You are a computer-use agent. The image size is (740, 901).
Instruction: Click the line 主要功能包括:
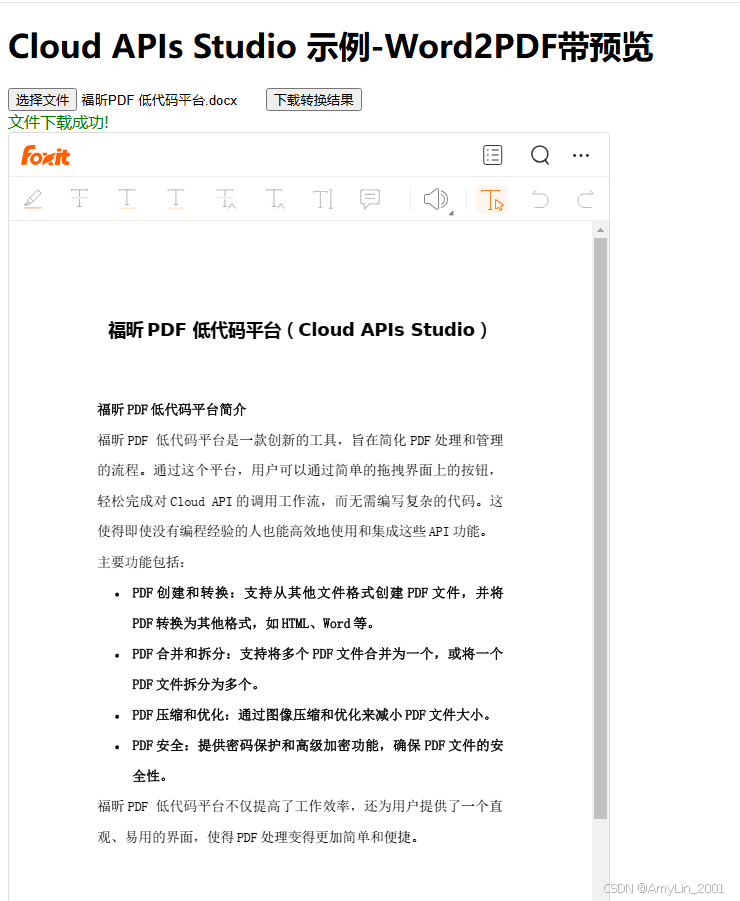click(141, 562)
